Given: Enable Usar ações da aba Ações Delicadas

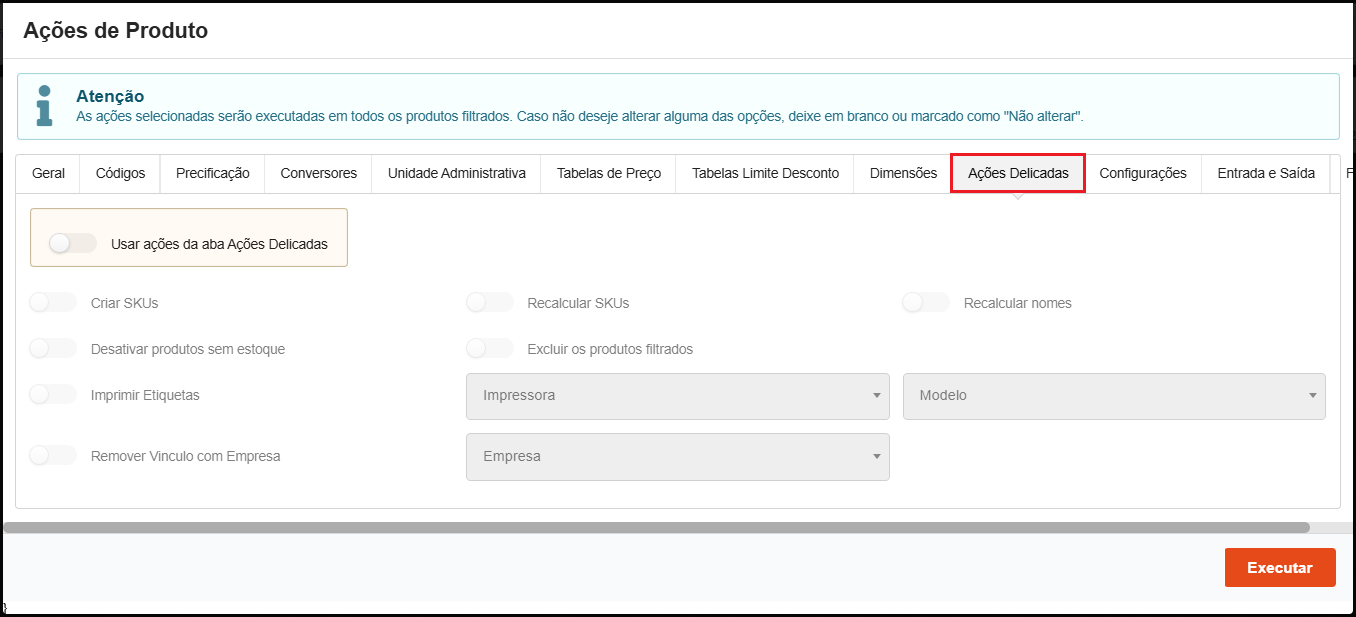Looking at the screenshot, I should [72, 243].
